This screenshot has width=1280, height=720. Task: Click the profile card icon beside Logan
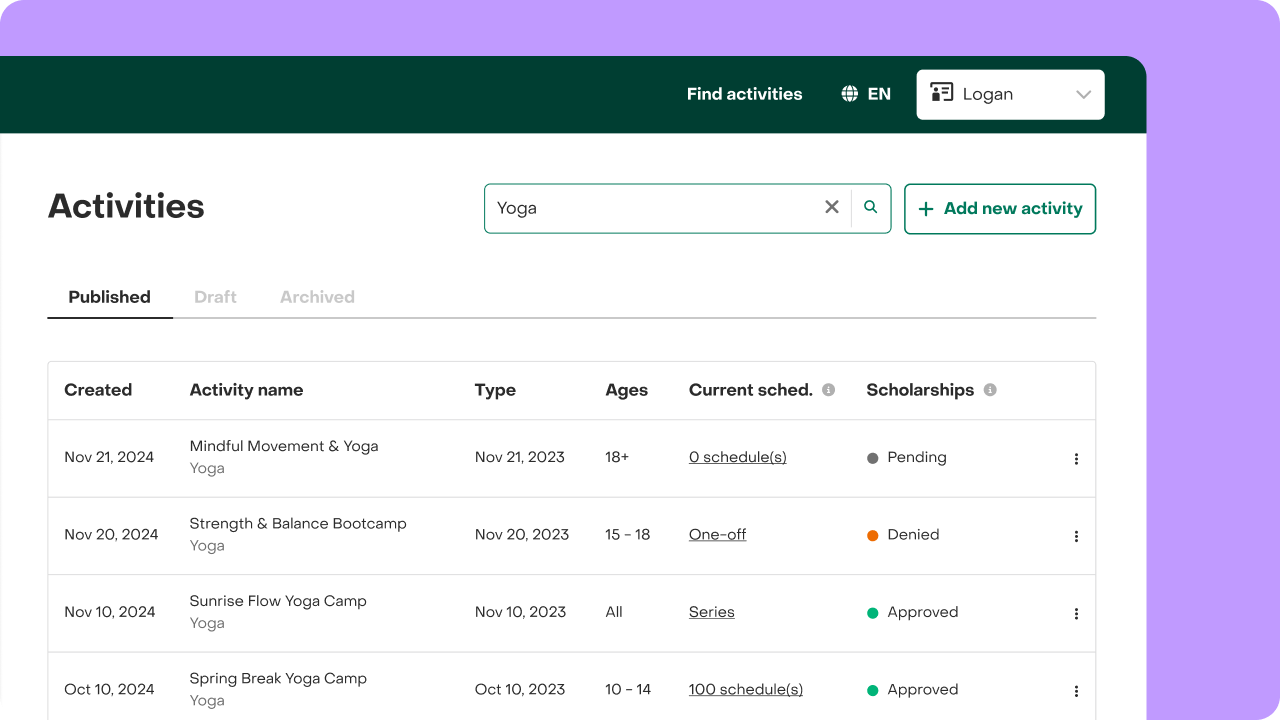(941, 93)
